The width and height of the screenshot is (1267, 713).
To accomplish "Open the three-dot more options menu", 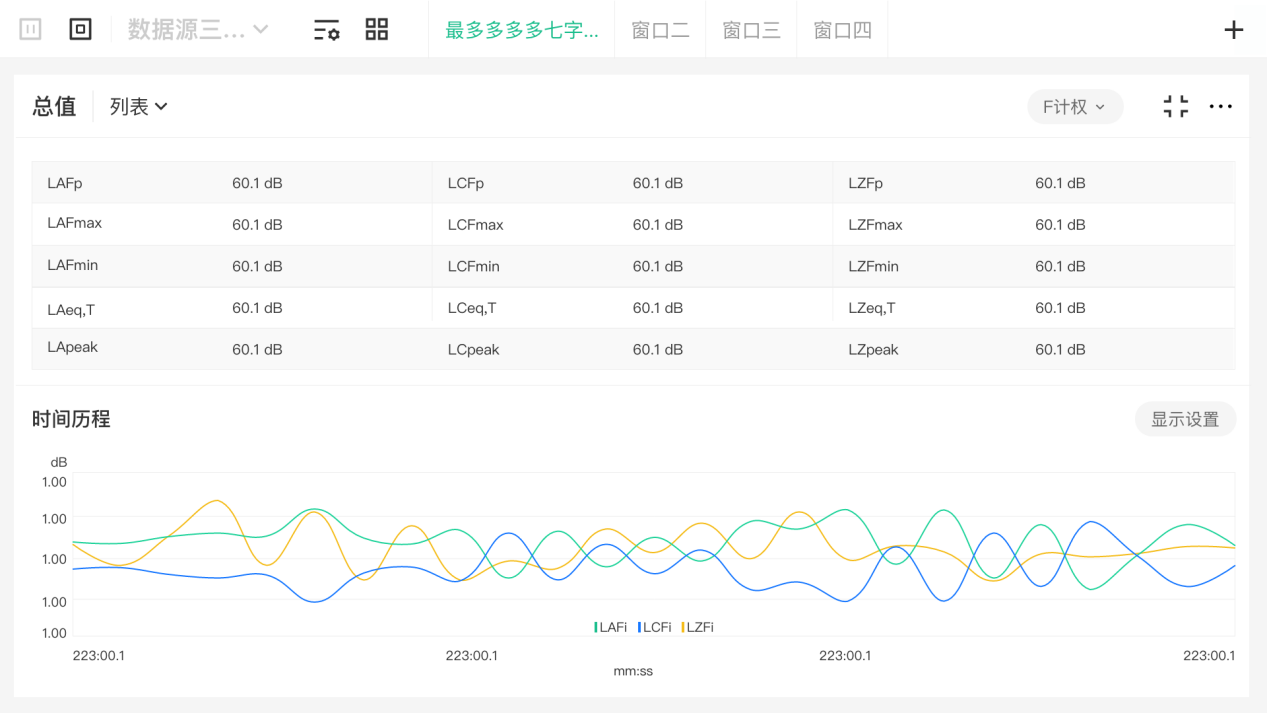I will click(1220, 107).
